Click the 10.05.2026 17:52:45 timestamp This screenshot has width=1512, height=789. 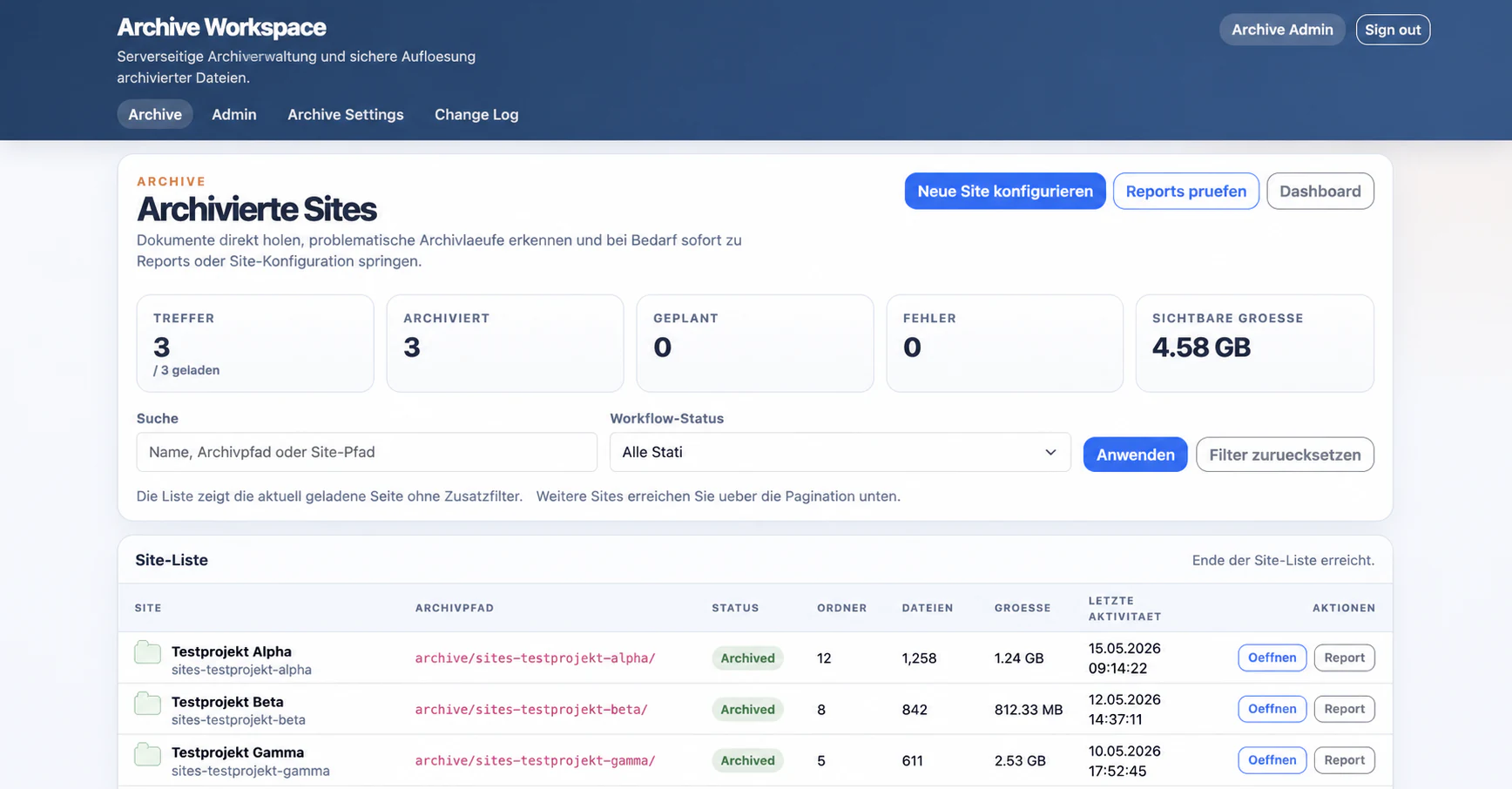(x=1124, y=760)
